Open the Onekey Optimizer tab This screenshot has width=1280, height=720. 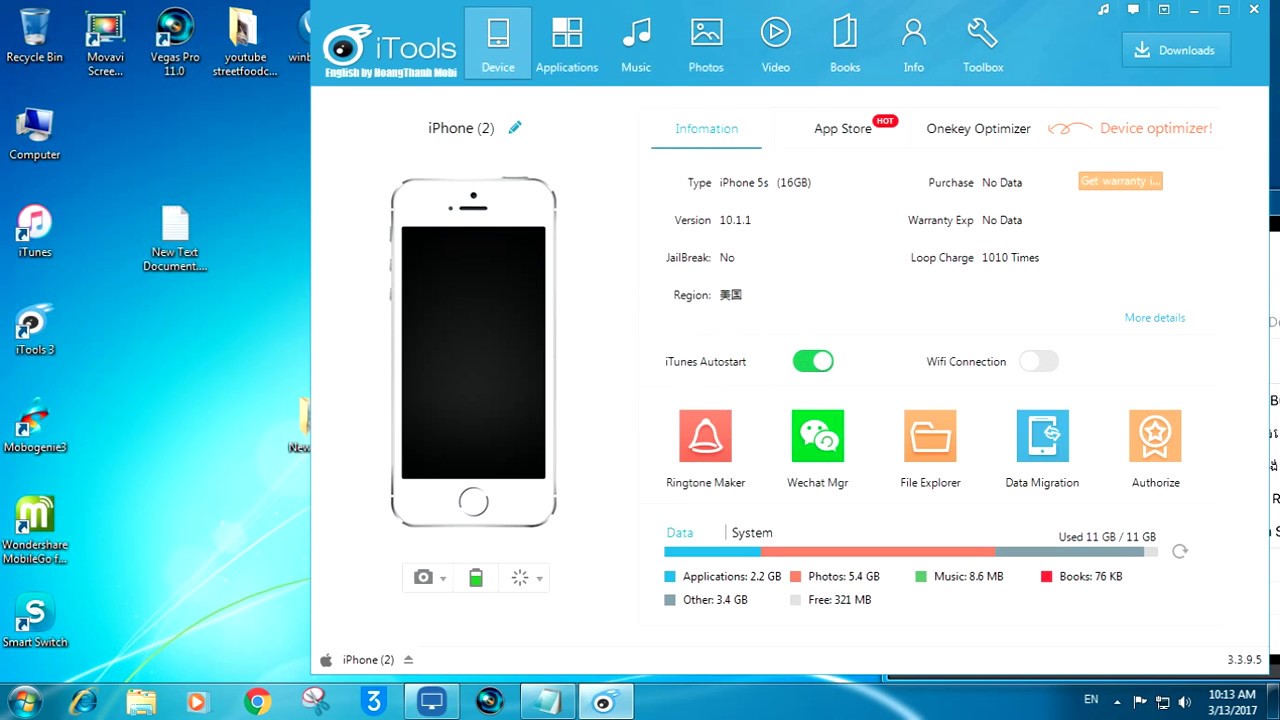(978, 128)
